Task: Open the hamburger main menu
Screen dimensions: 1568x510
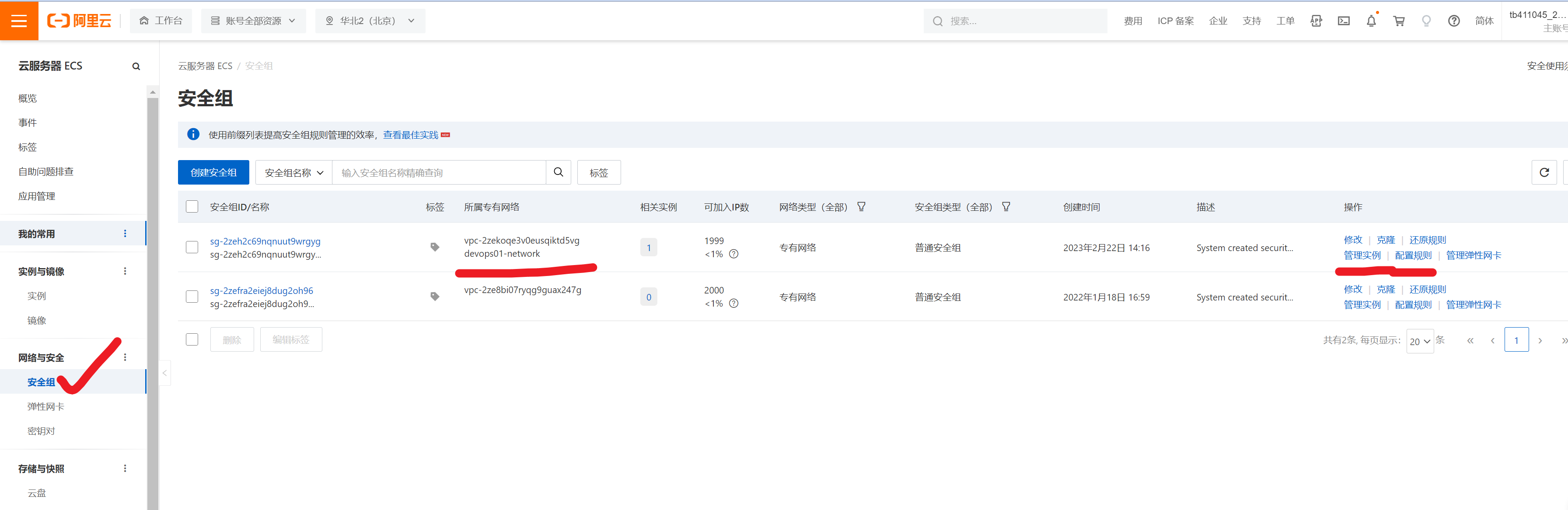Action: 19,21
